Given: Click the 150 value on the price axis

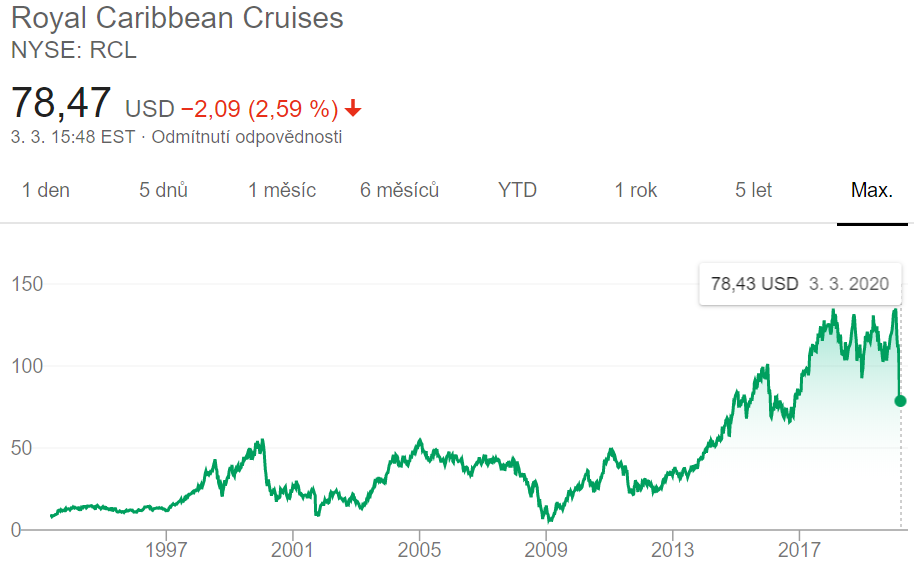Looking at the screenshot, I should tap(28, 284).
